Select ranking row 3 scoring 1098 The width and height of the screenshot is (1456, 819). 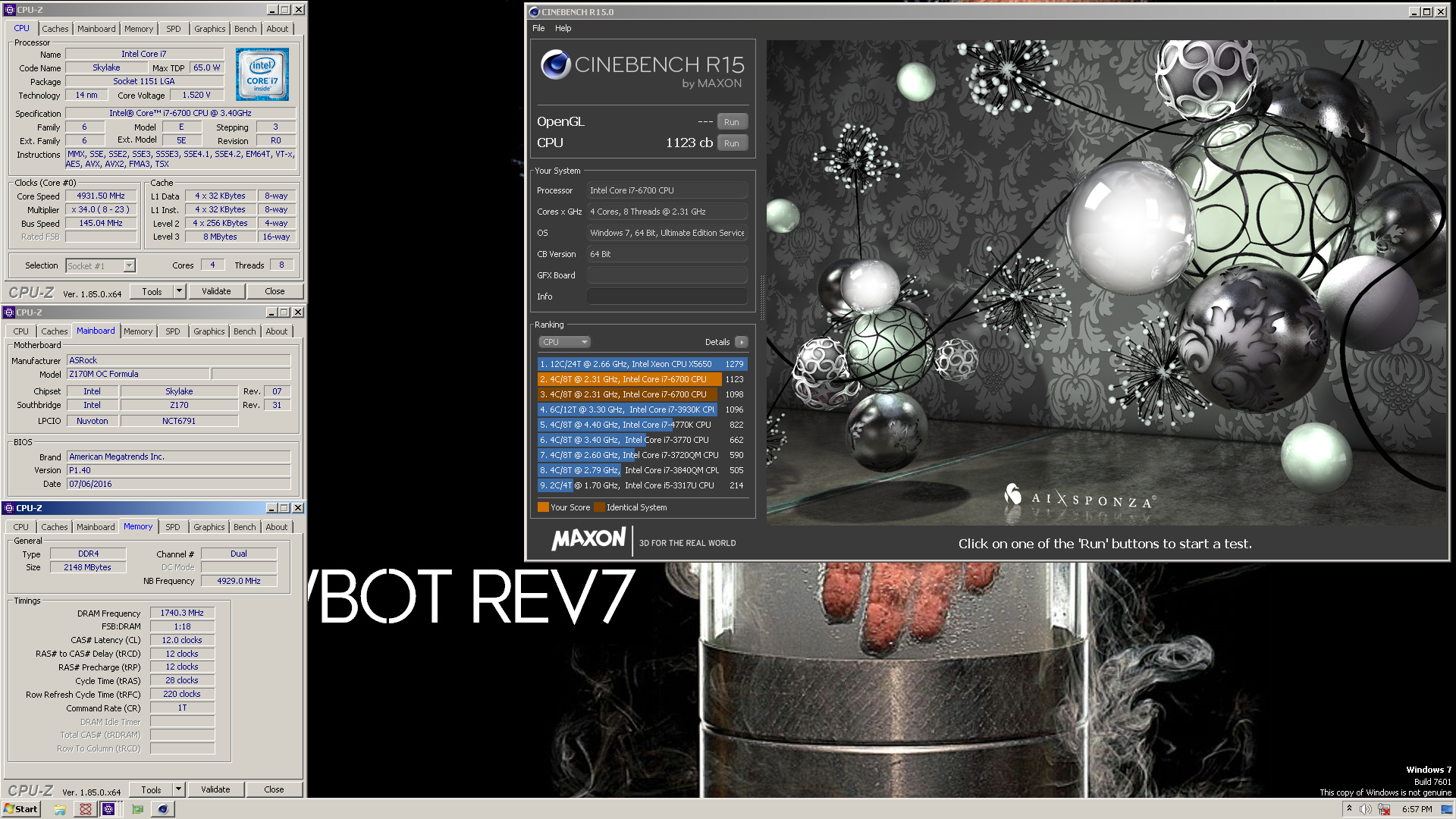[642, 394]
